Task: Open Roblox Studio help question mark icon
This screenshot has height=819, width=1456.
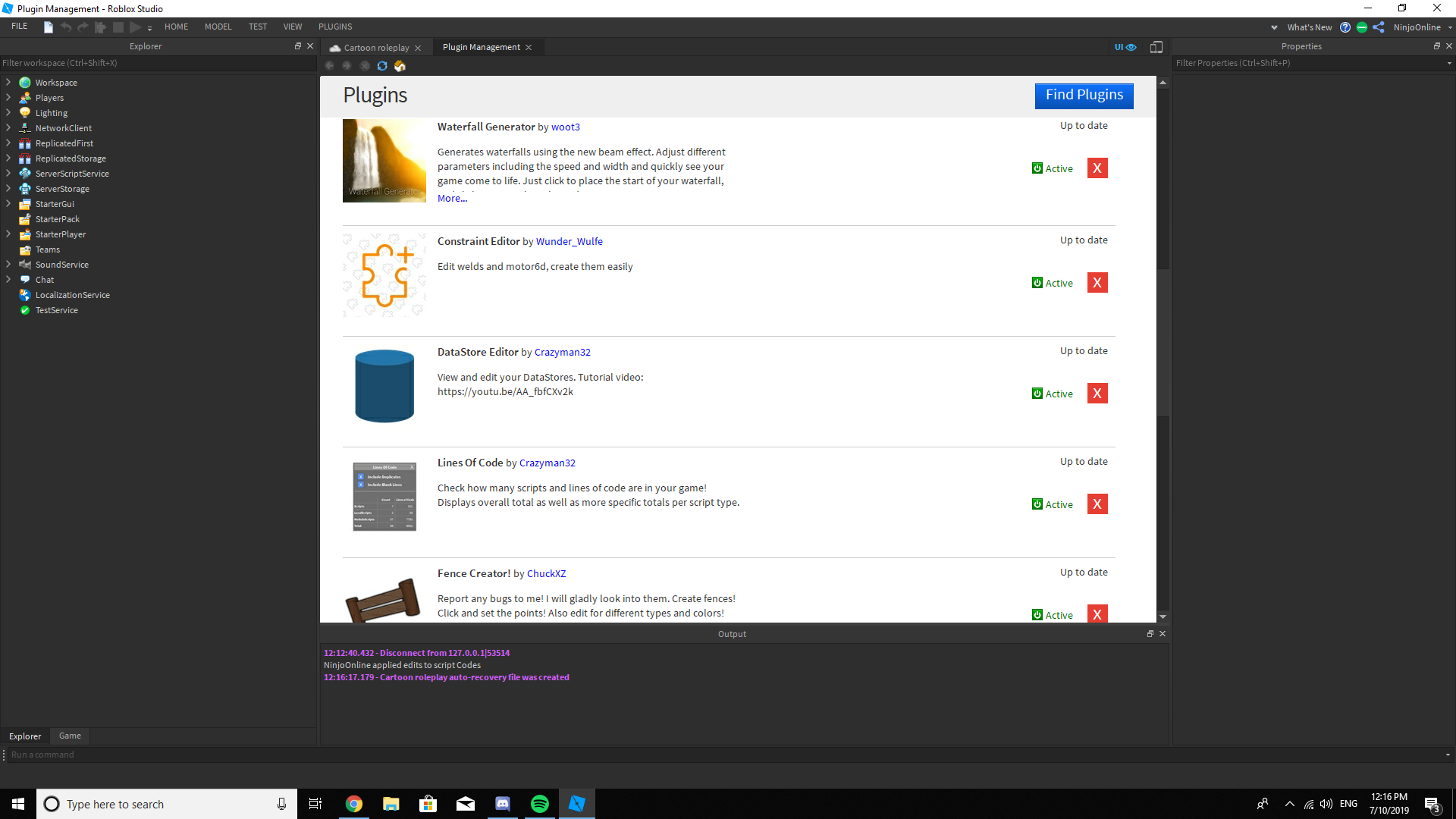Action: tap(1345, 27)
